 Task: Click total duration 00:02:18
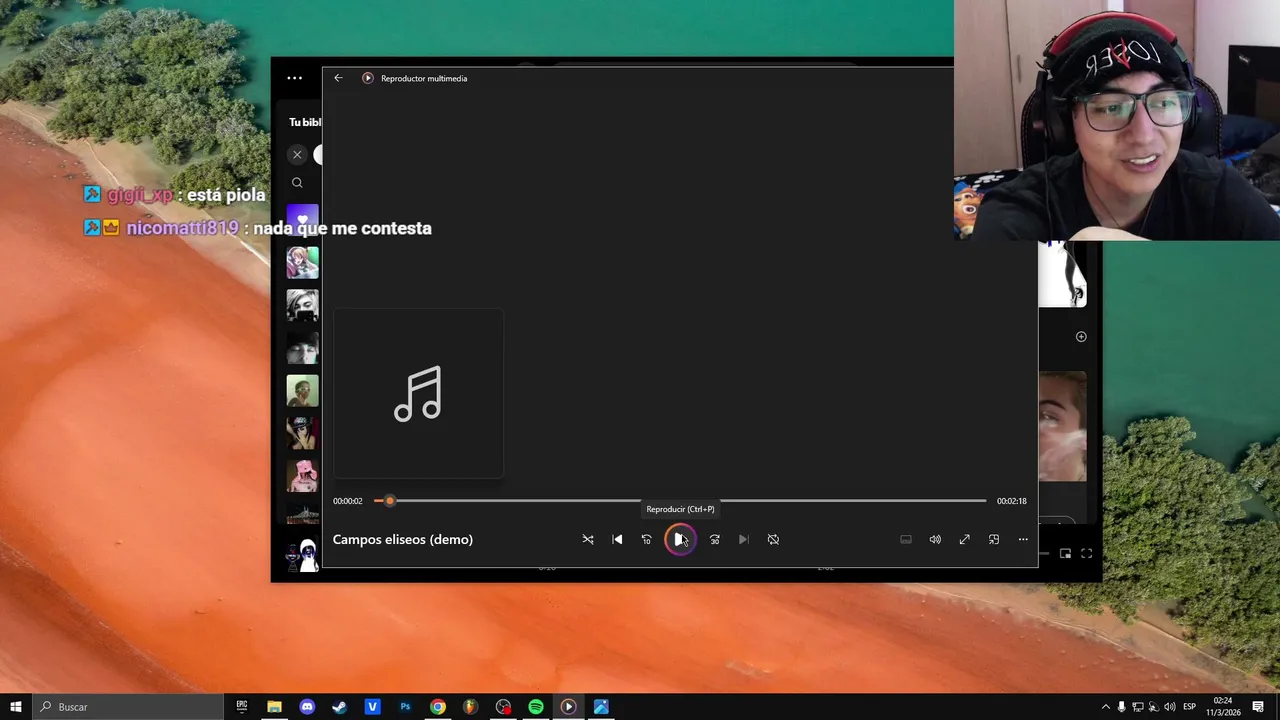[1012, 501]
